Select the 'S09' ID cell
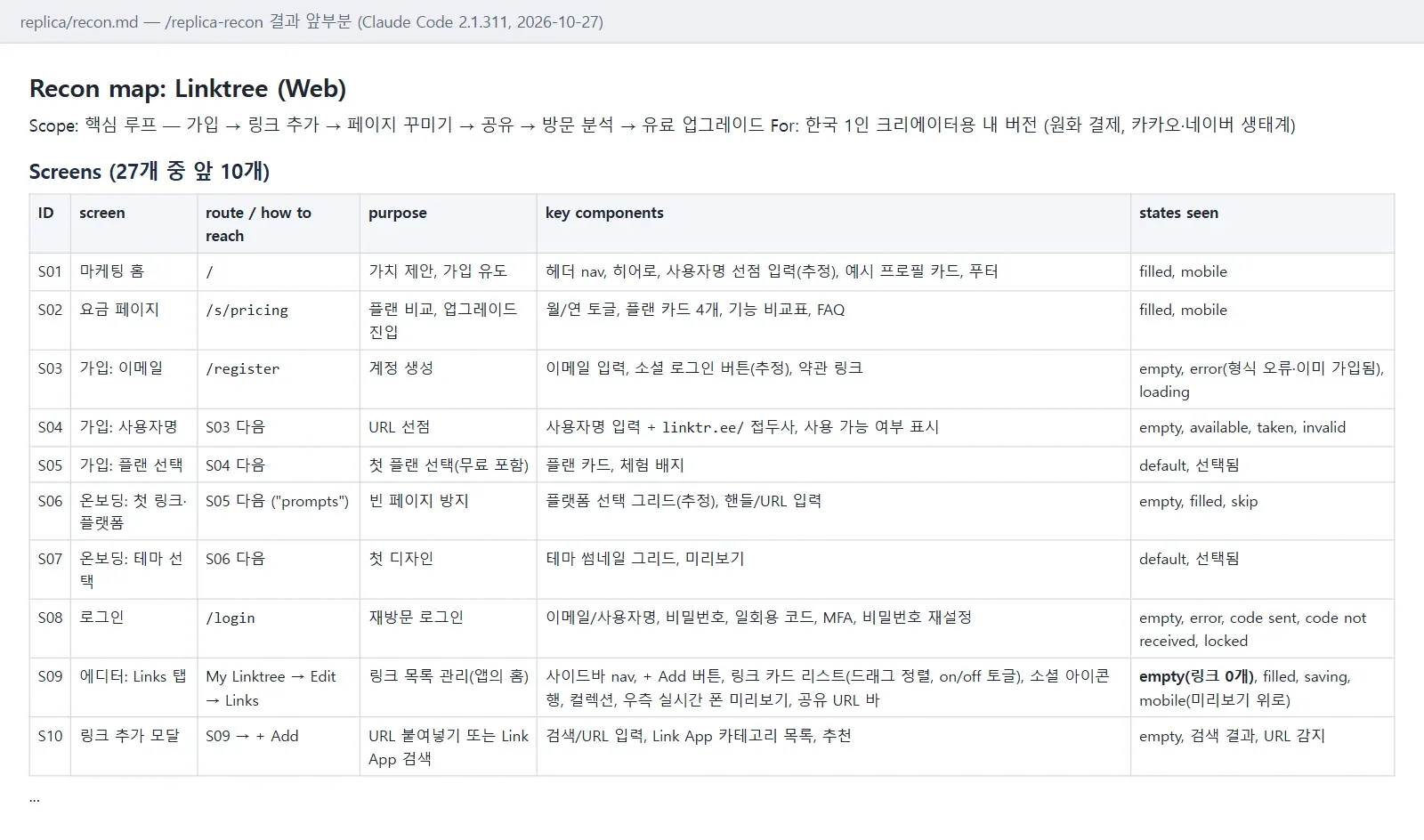1424x840 pixels. 50,688
